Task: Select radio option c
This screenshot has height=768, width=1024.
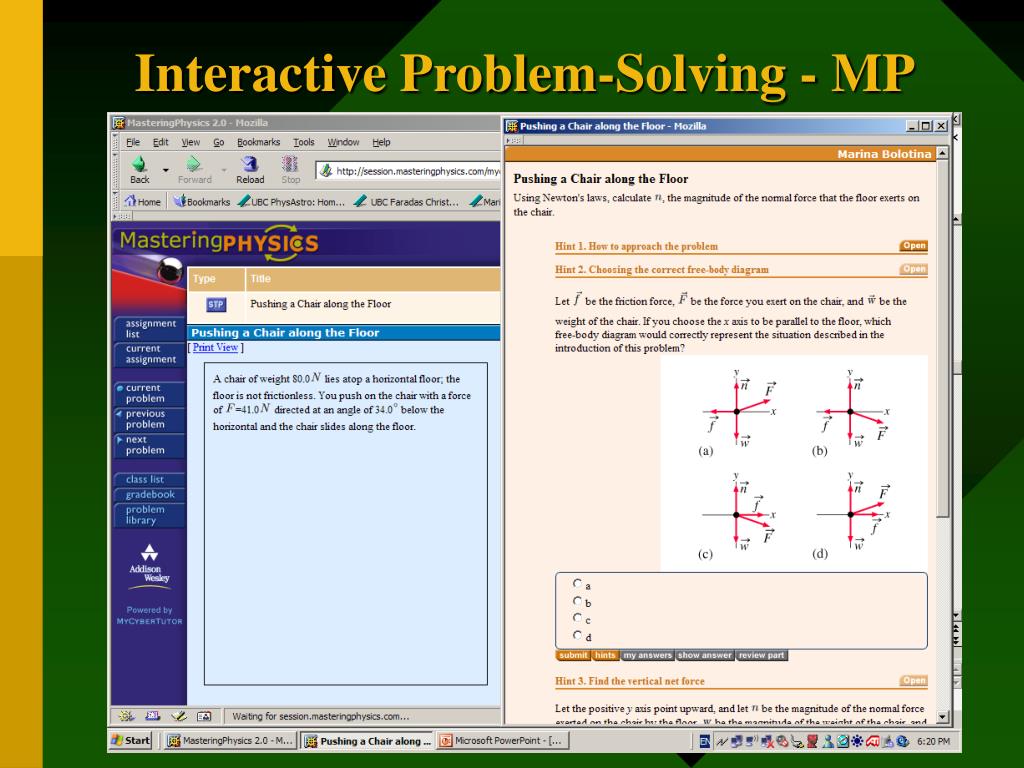Action: pos(577,618)
